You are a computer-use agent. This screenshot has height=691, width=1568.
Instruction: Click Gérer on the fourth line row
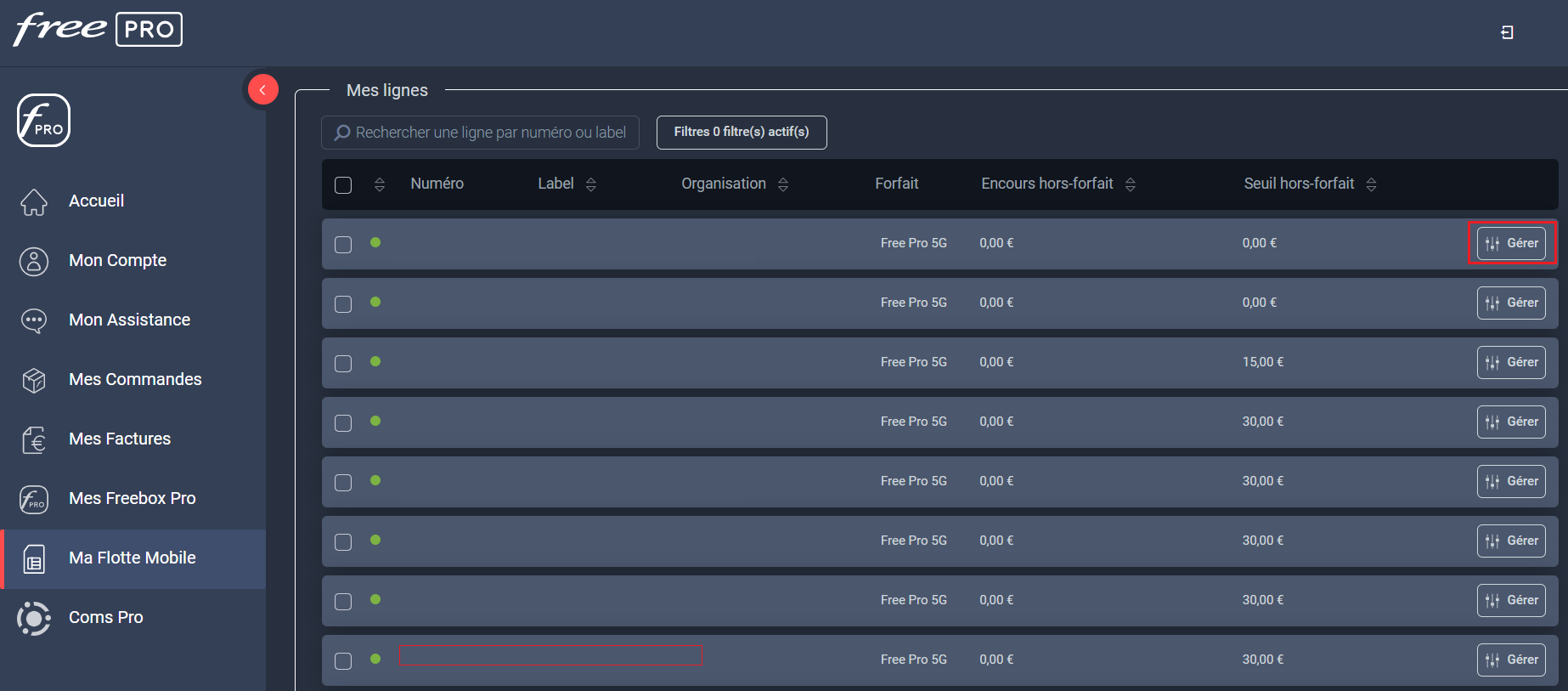pos(1511,422)
